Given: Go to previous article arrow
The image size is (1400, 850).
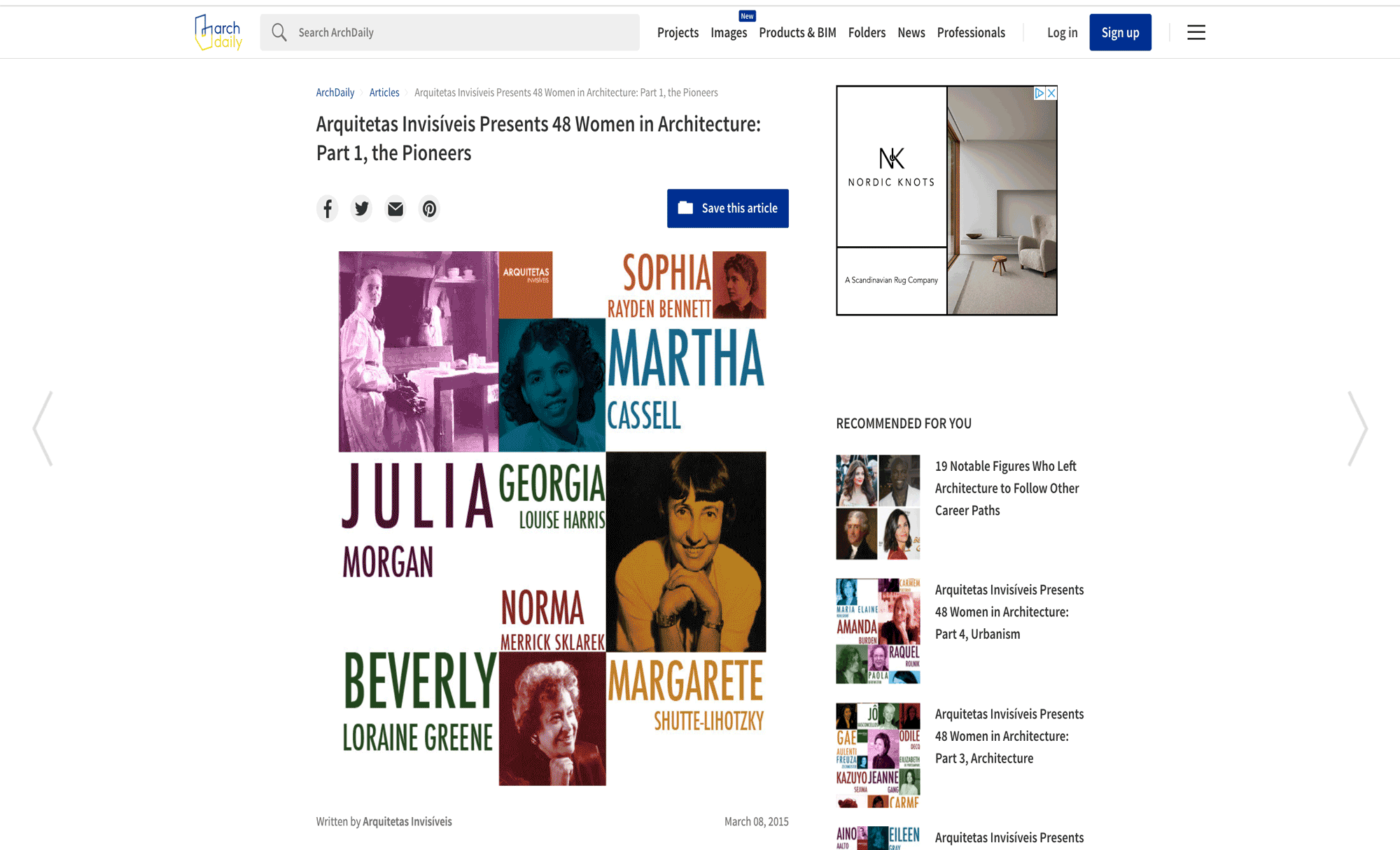Looking at the screenshot, I should point(43,428).
